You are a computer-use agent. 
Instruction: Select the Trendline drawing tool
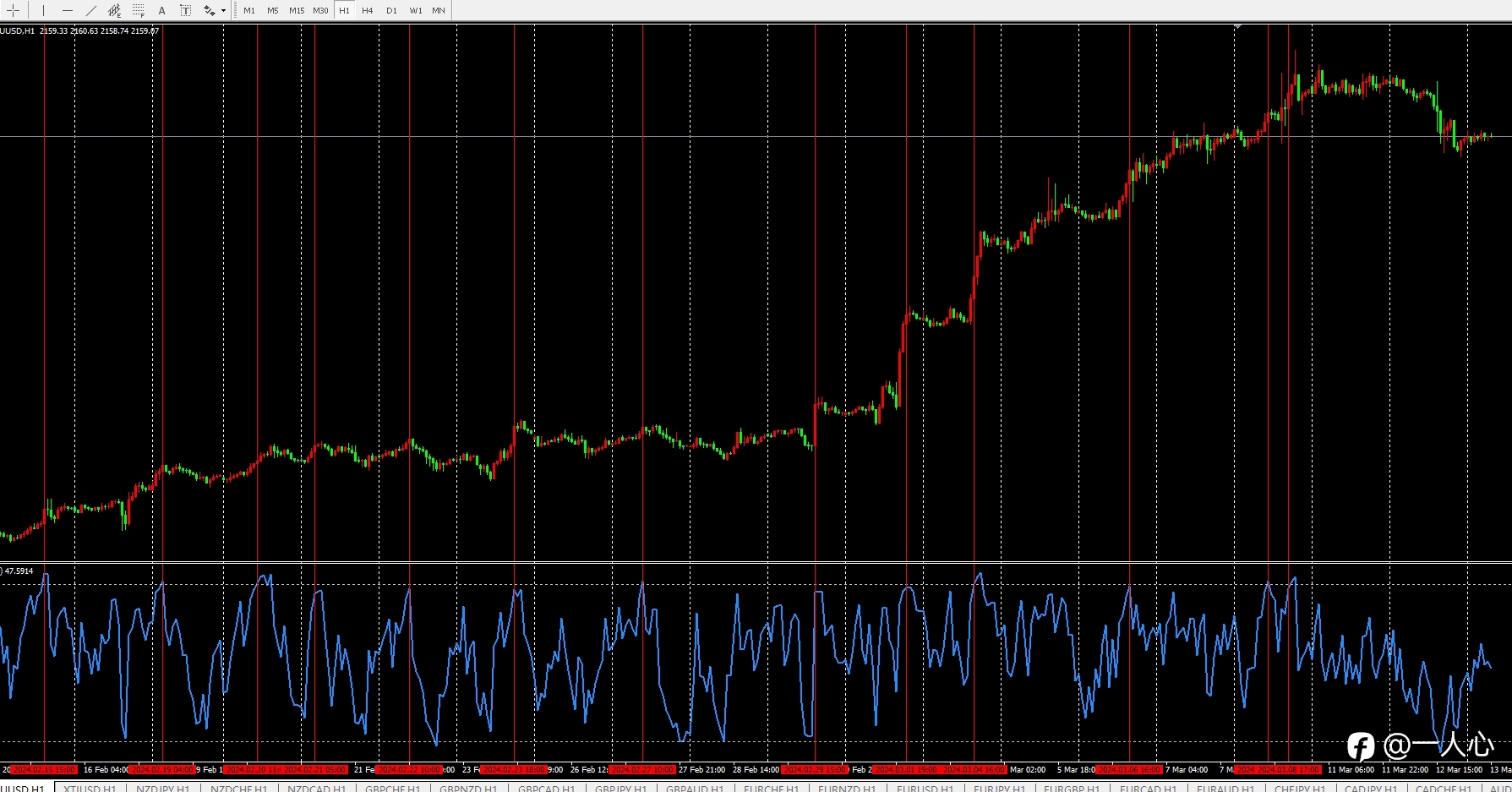point(91,10)
